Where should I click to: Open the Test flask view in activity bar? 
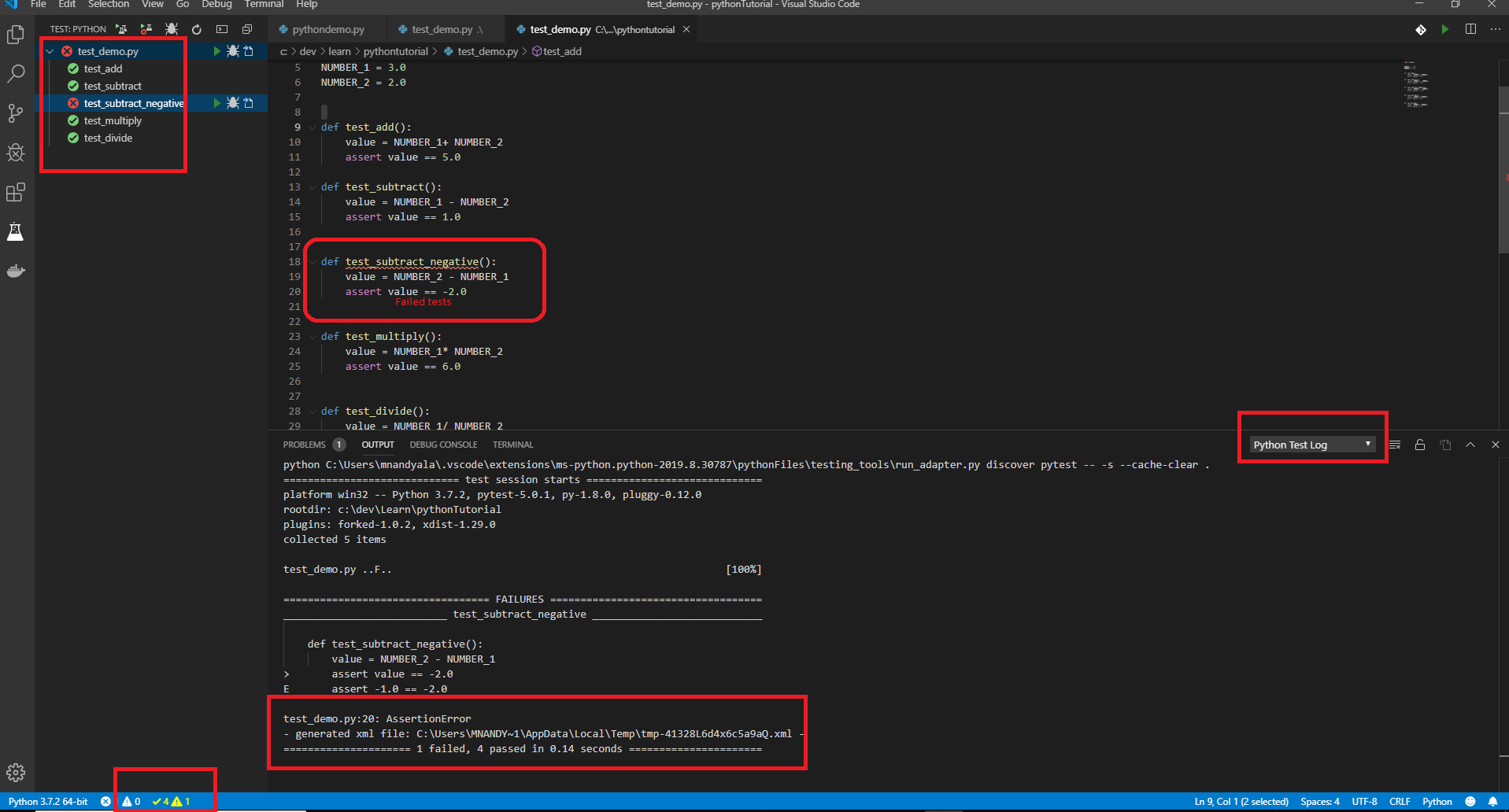coord(16,231)
